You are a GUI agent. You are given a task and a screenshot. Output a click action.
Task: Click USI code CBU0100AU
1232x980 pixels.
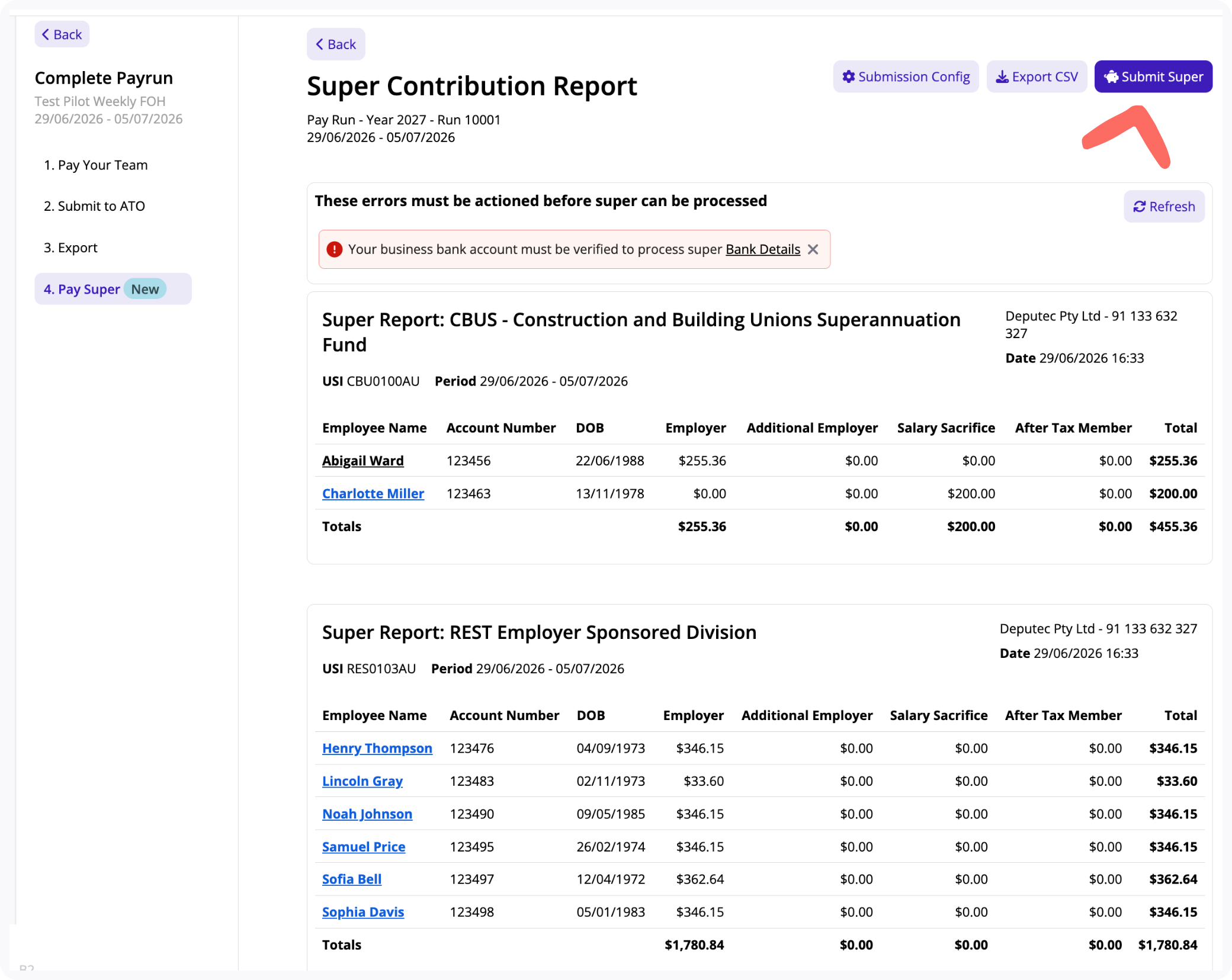point(383,381)
